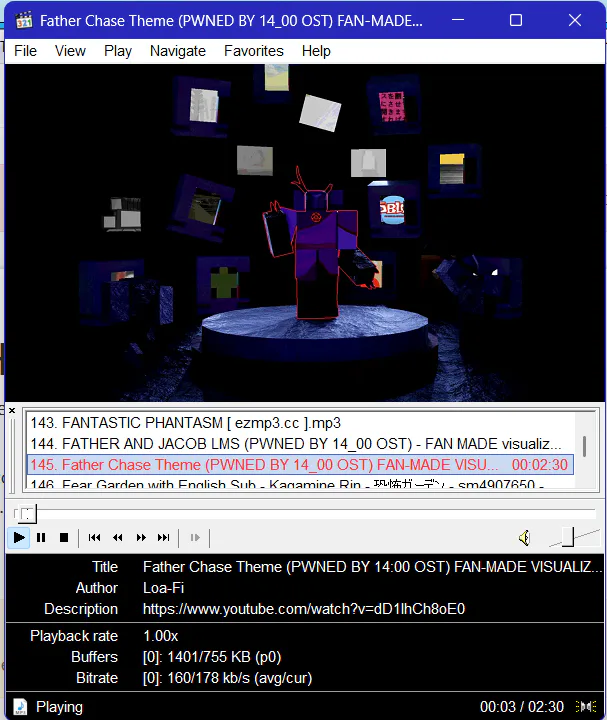
Task: Select playlist item 143 FANTASTIC PHANTASM
Action: click(300, 422)
